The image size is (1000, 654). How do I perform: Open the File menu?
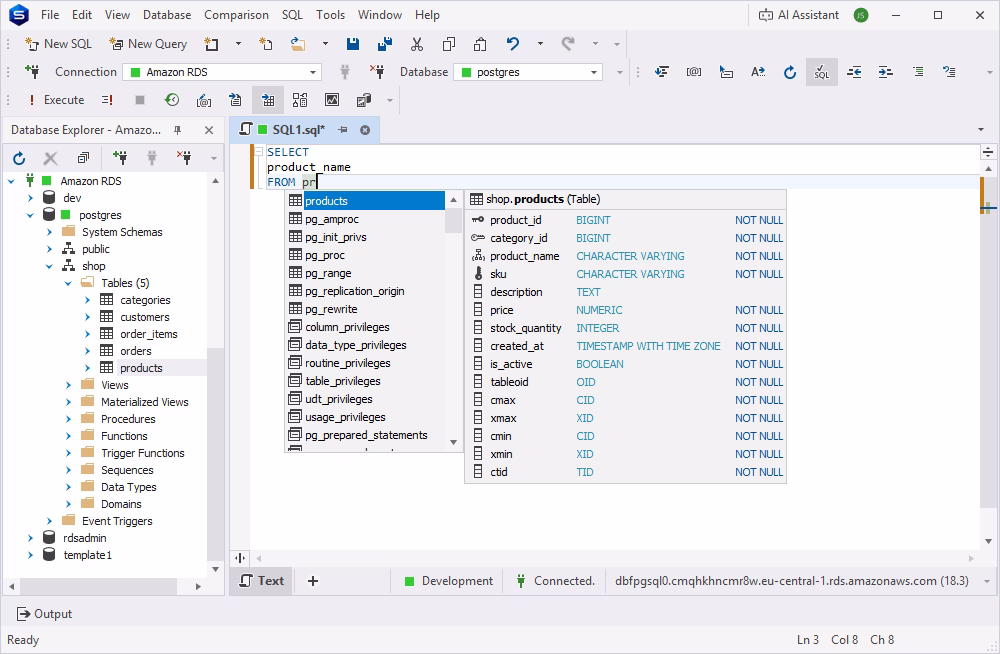50,15
